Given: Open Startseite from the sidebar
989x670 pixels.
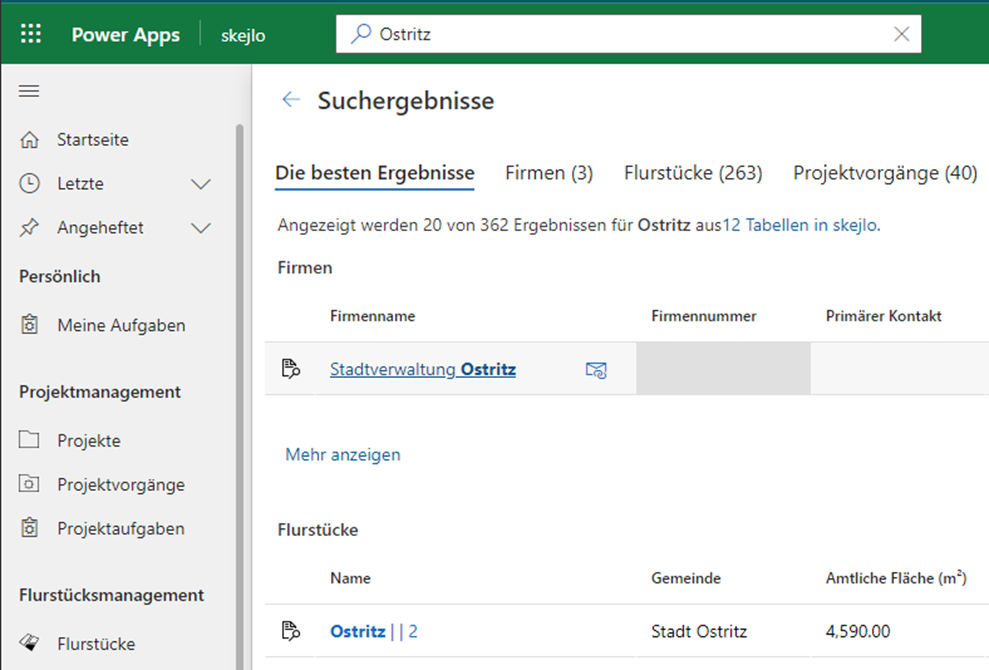Looking at the screenshot, I should pyautogui.click(x=92, y=140).
